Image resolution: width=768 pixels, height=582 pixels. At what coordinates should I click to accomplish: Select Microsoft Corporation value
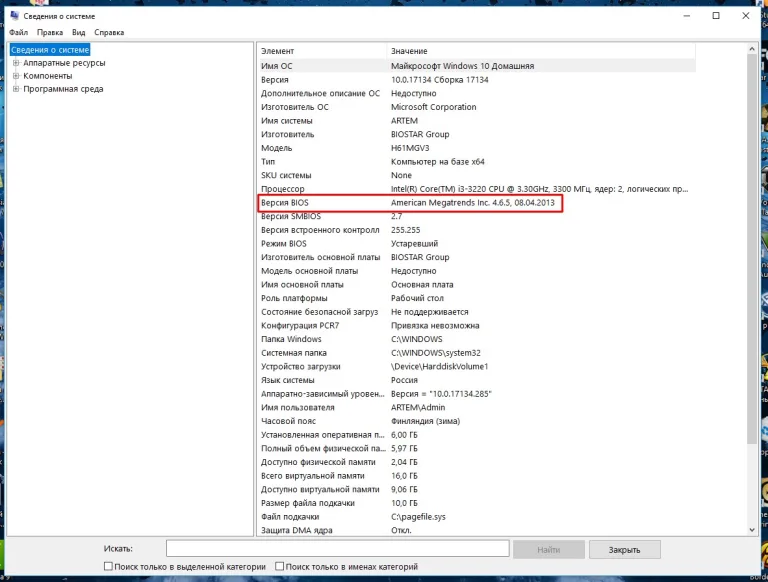[x=433, y=107]
